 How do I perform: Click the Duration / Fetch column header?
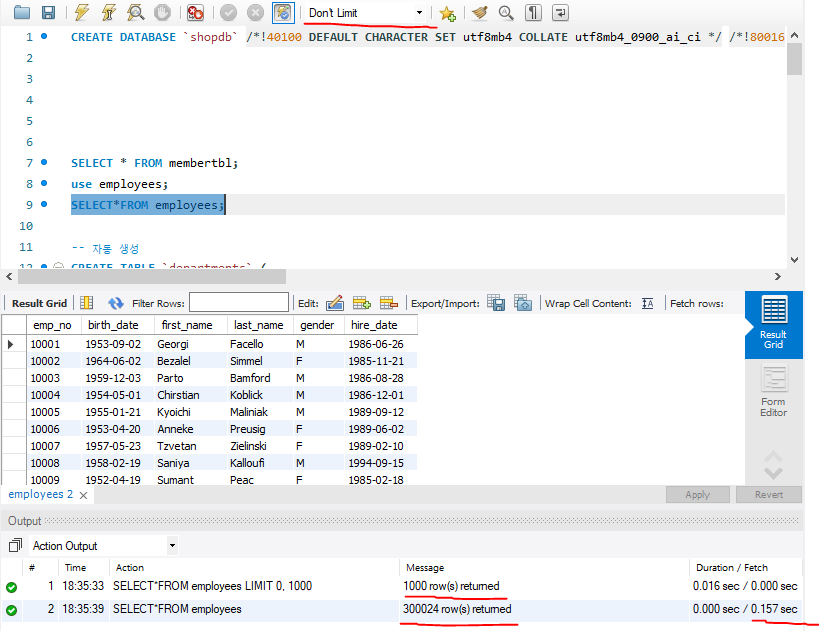(732, 567)
